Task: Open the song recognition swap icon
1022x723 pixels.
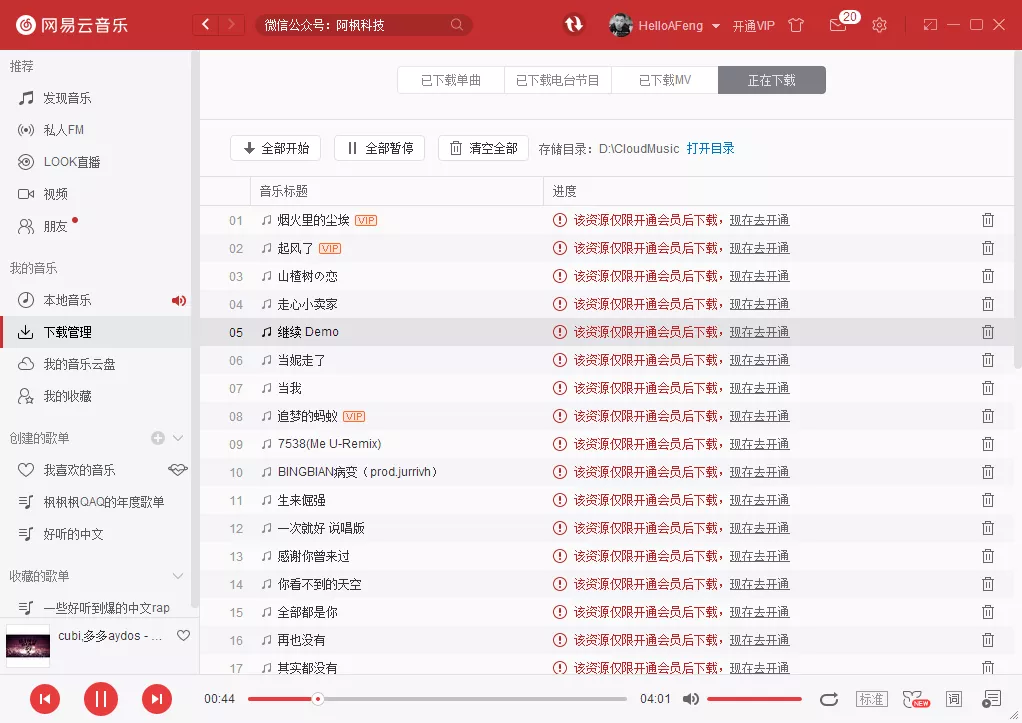Action: tap(574, 25)
